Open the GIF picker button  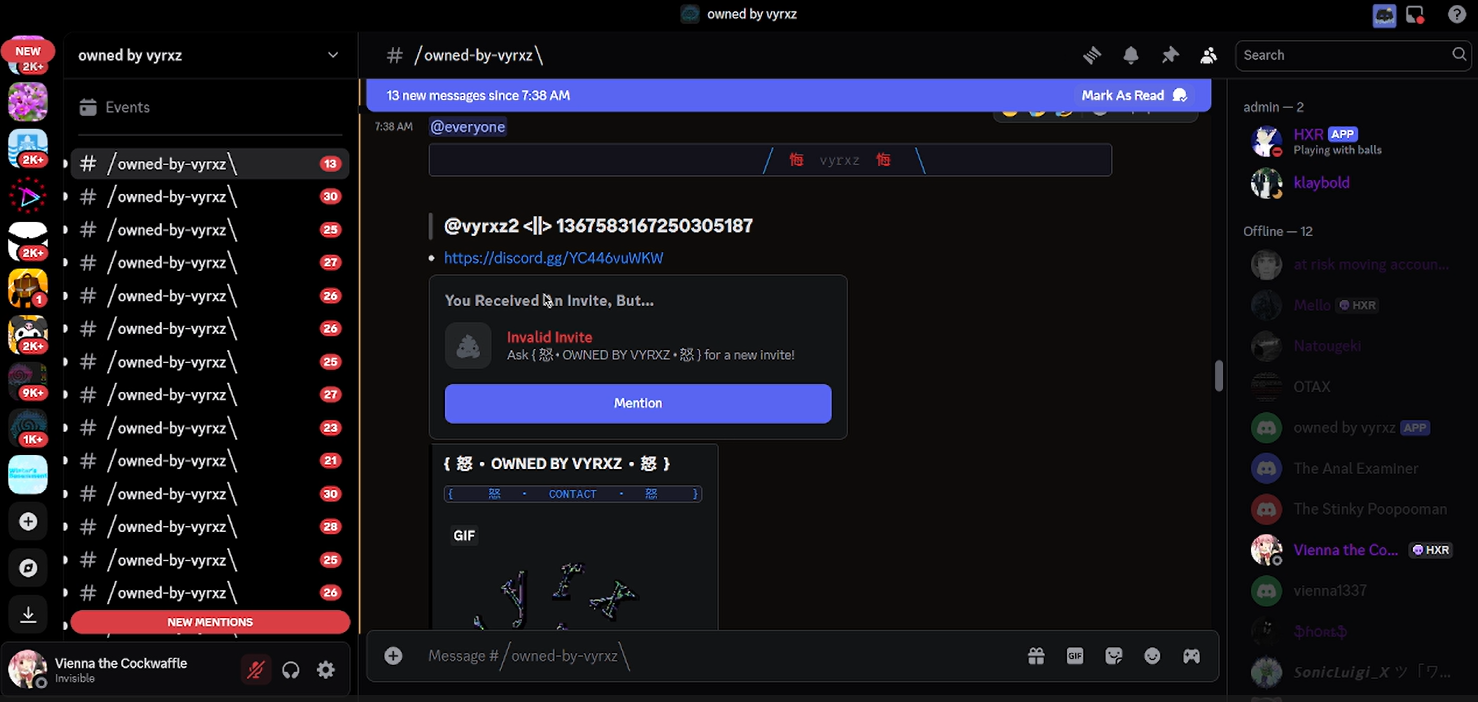tap(1075, 656)
